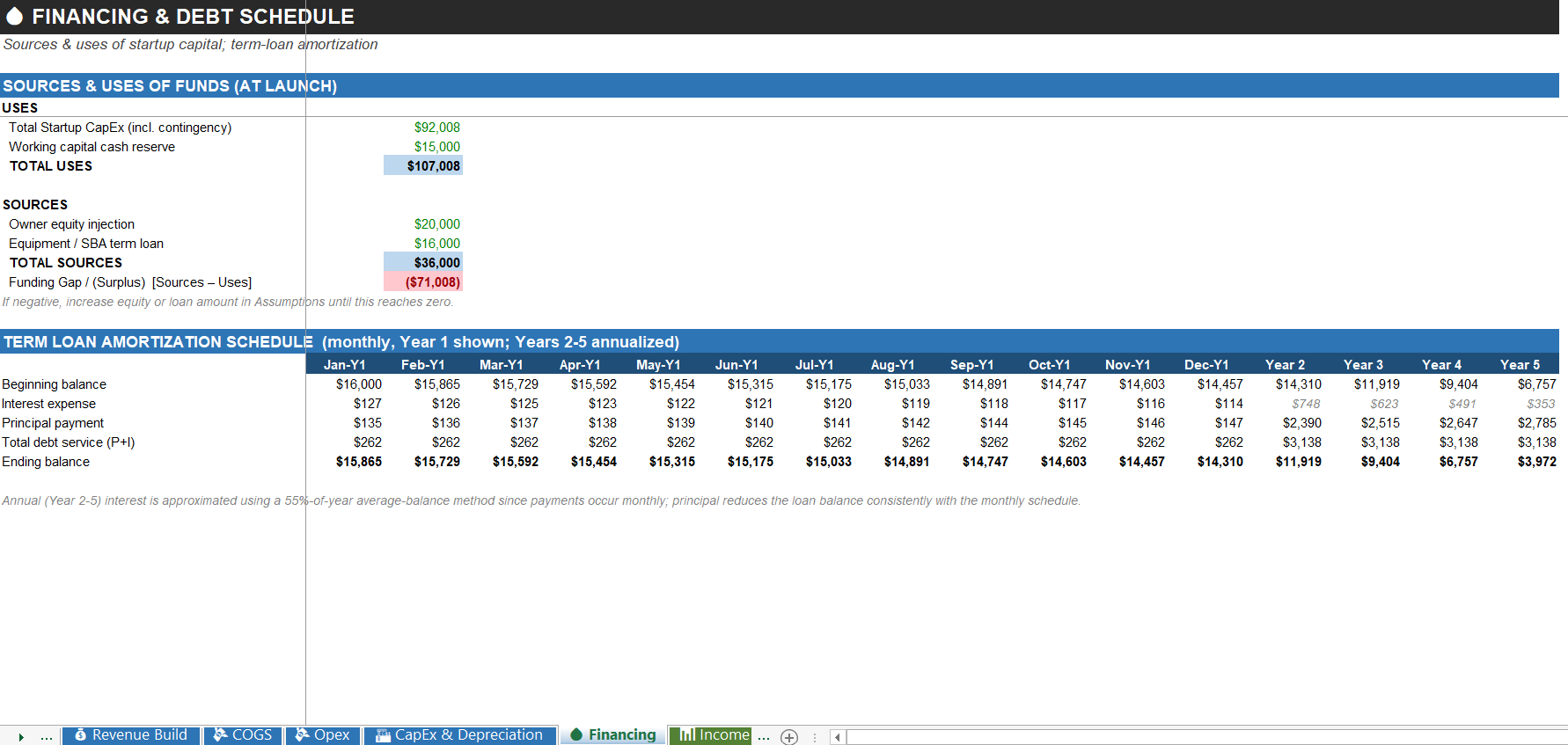Select Year 5 ending balance $3,972

pos(1536,462)
